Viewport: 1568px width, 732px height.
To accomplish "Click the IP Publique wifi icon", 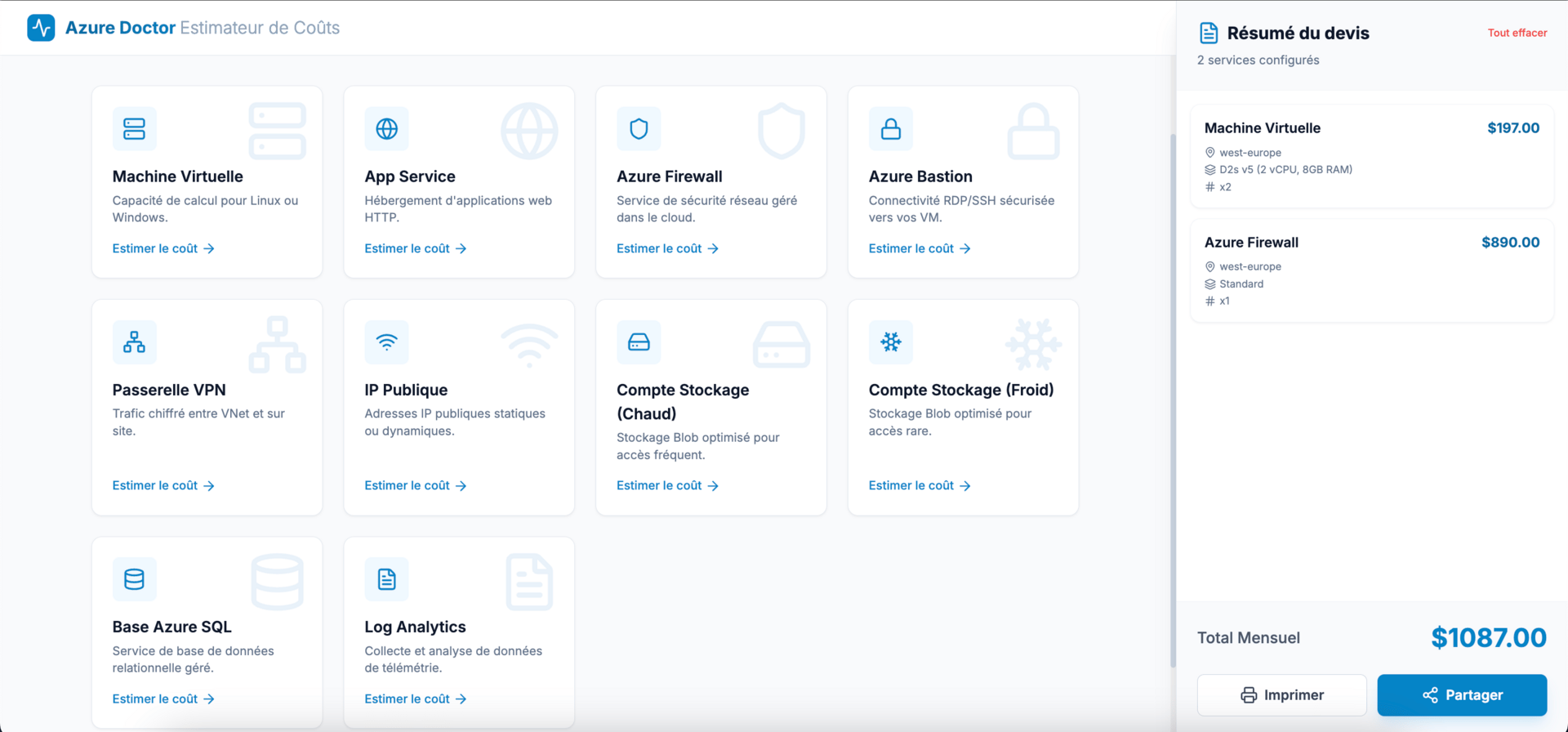I will pyautogui.click(x=386, y=342).
